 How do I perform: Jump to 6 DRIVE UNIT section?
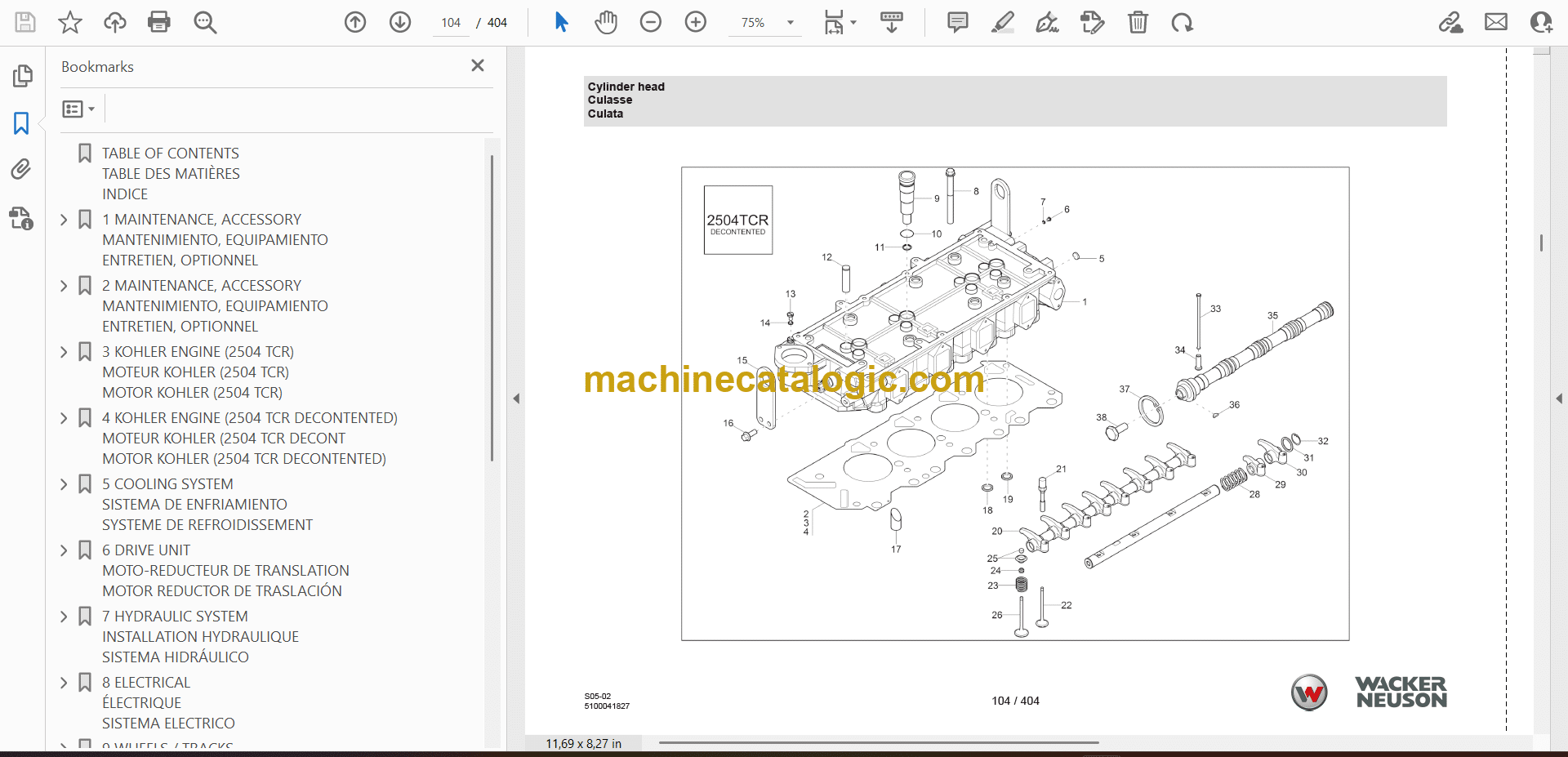[x=225, y=571]
